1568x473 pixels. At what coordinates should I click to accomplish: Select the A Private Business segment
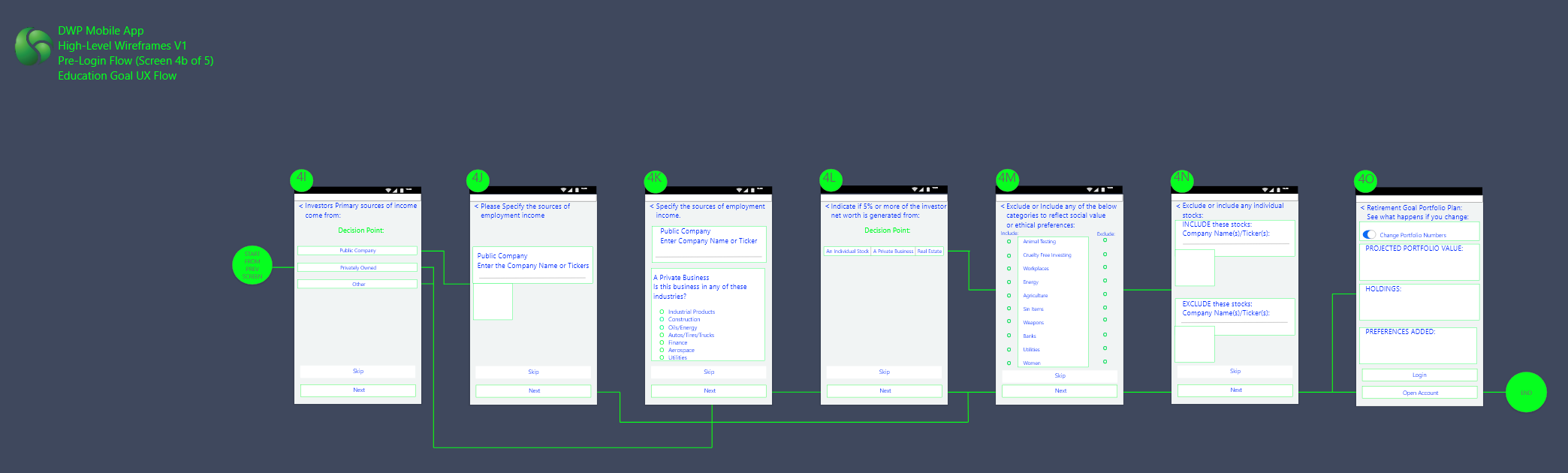coord(893,252)
